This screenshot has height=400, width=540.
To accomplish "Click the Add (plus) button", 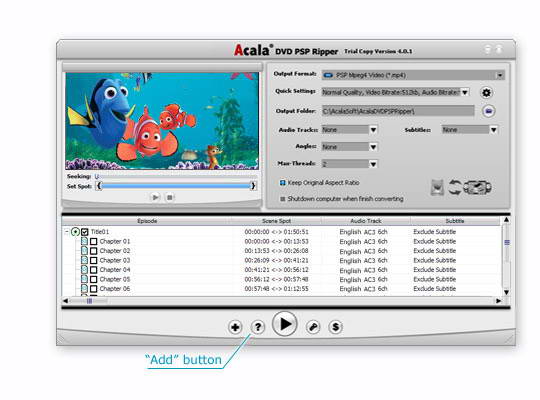I will pos(235,327).
